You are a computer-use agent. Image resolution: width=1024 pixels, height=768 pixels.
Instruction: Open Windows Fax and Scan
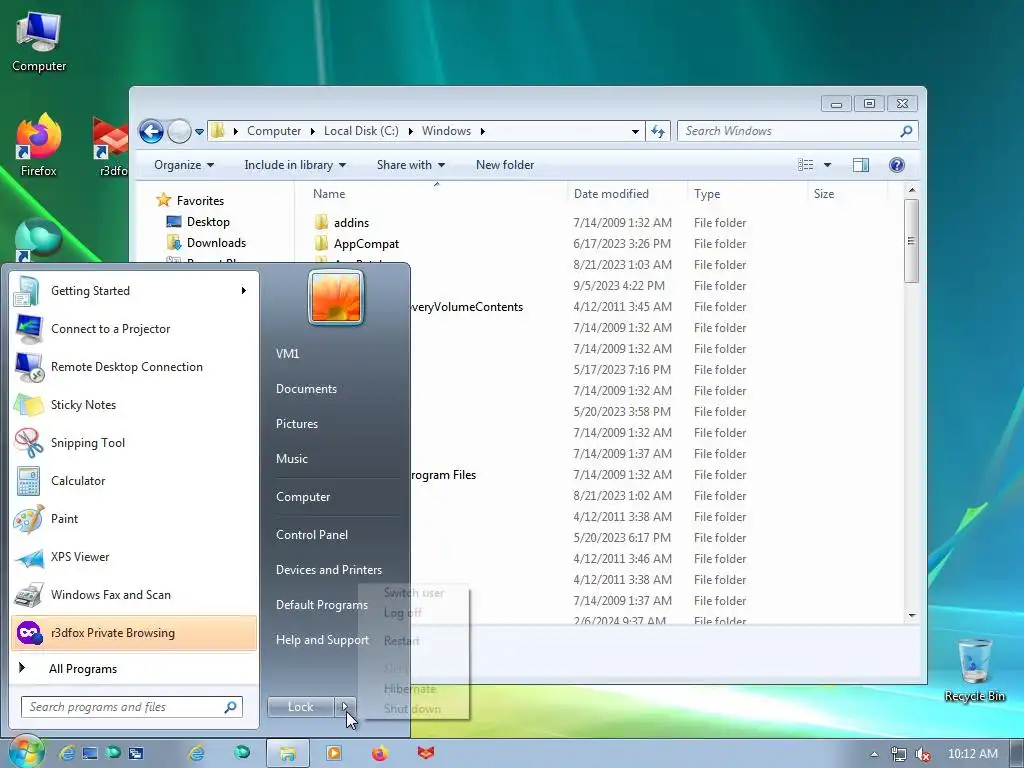[x=134, y=594]
